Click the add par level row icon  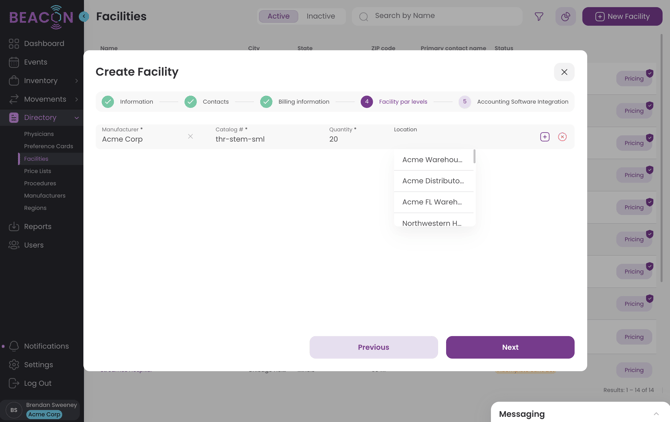coord(545,137)
